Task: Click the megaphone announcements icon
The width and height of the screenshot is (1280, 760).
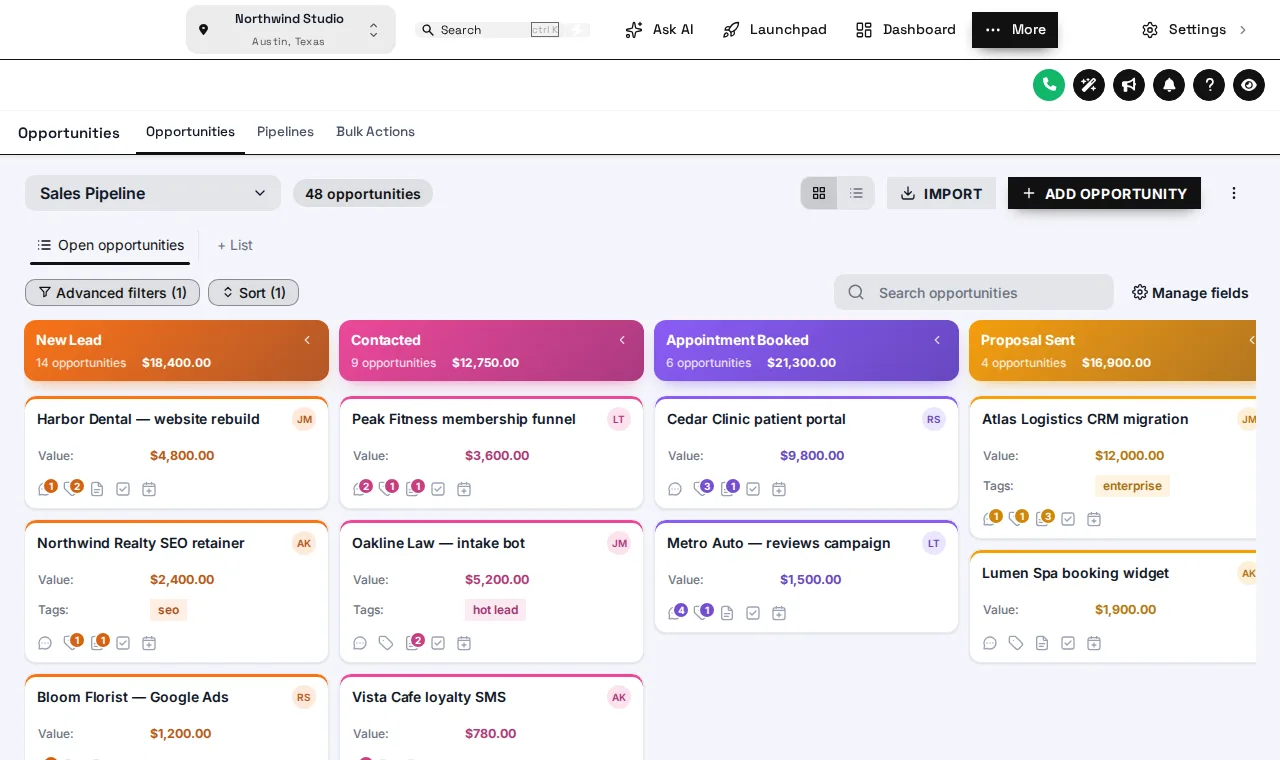Action: click(x=1129, y=85)
